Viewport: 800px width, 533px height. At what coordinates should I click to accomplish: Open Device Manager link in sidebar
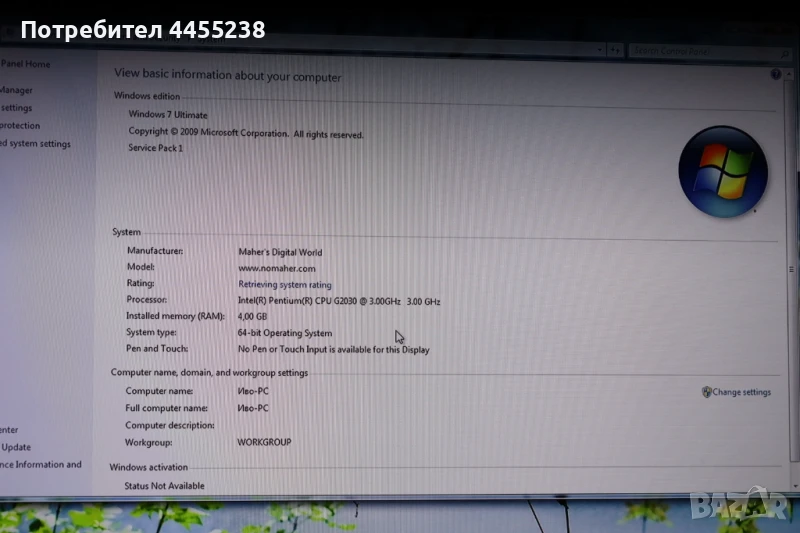pyautogui.click(x=16, y=90)
